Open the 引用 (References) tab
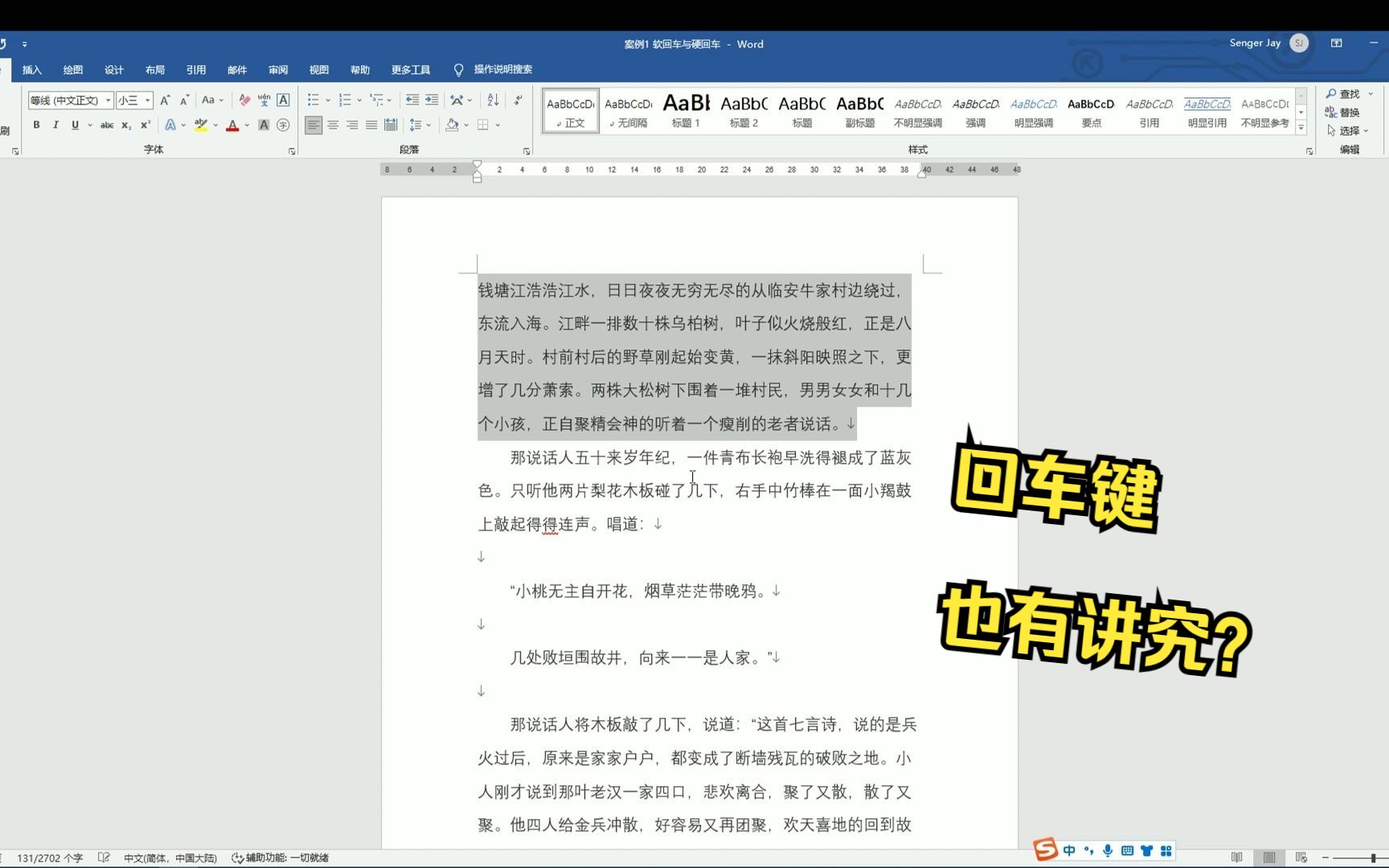Image resolution: width=1389 pixels, height=868 pixels. click(x=196, y=70)
